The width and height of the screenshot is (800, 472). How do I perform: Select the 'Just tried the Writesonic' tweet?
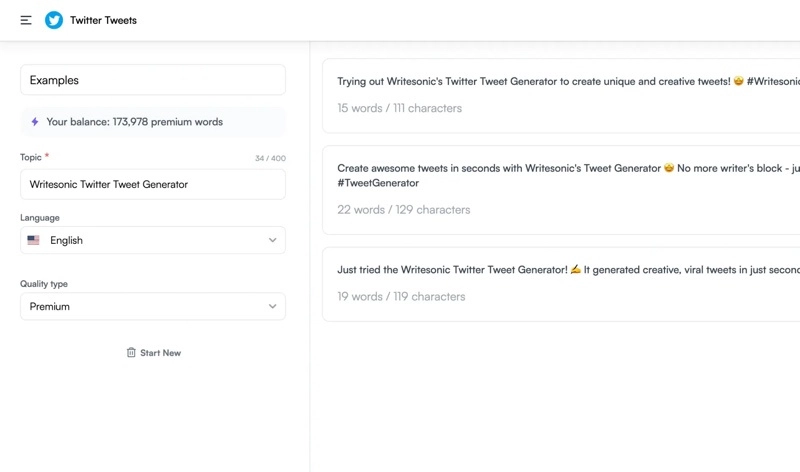(x=560, y=284)
